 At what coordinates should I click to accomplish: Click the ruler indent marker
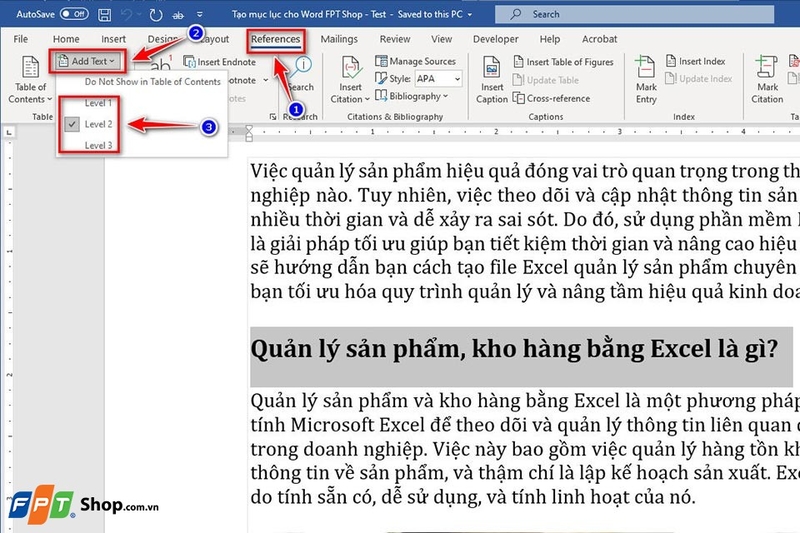pos(249,133)
